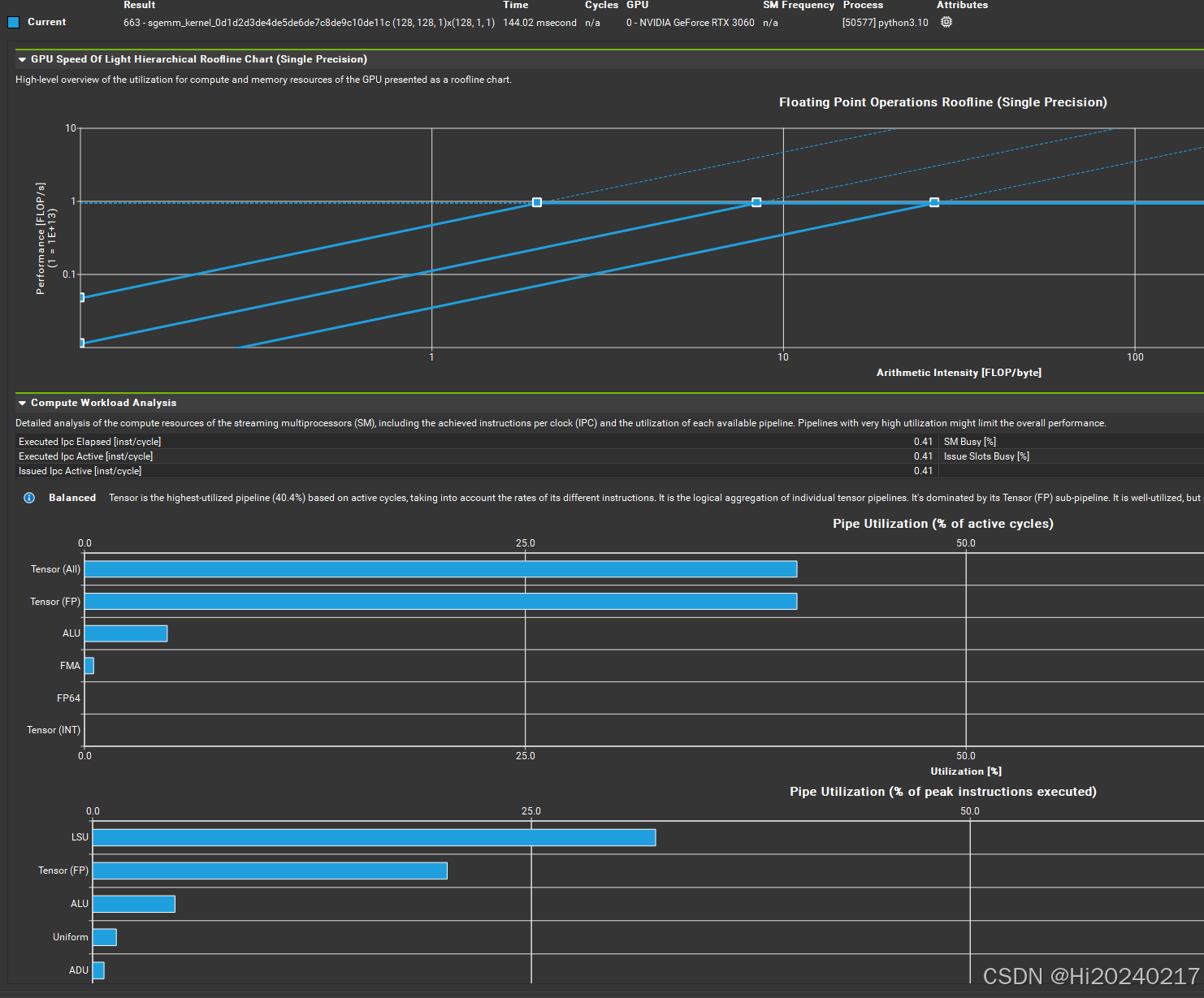
Task: Click the ALU active cycles bar
Action: 126,633
